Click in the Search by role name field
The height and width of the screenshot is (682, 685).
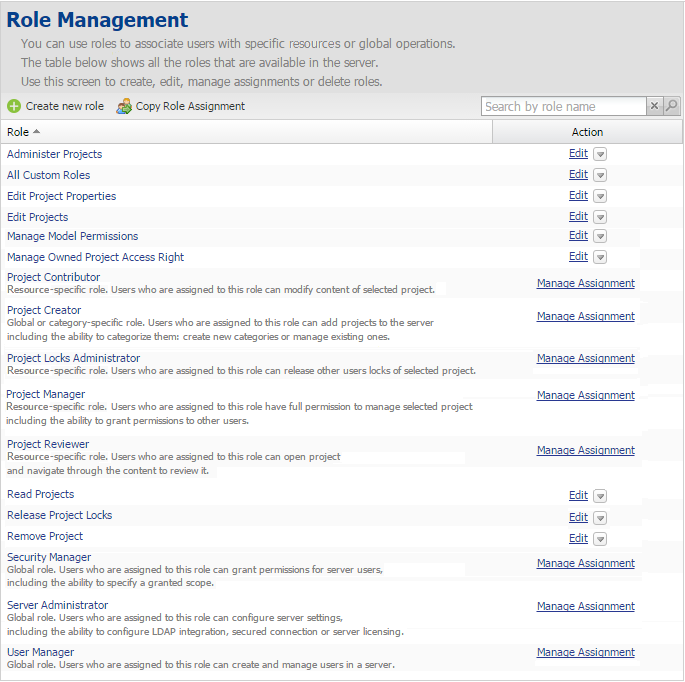pyautogui.click(x=563, y=106)
